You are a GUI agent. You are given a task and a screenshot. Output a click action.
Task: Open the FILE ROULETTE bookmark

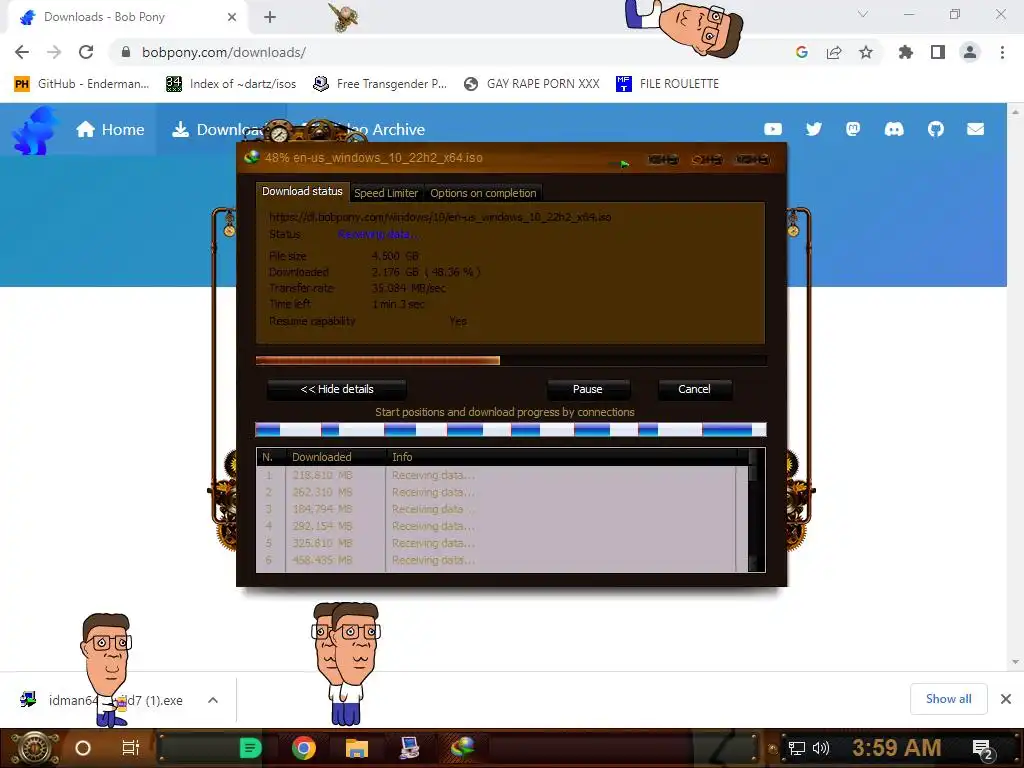point(667,84)
